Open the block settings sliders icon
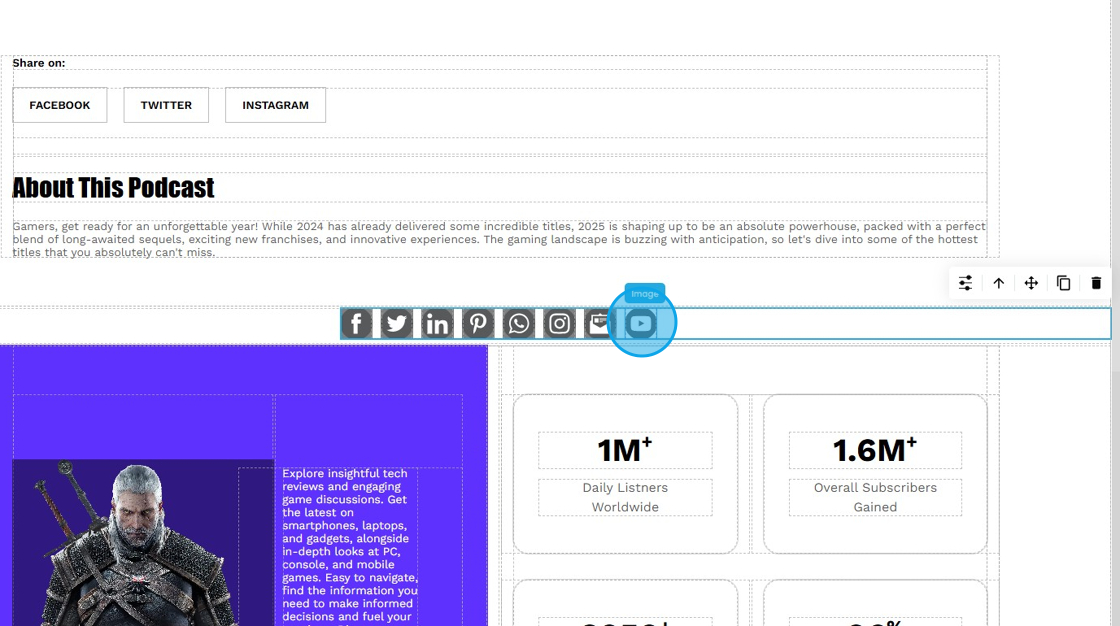This screenshot has height=626, width=1120. (965, 283)
